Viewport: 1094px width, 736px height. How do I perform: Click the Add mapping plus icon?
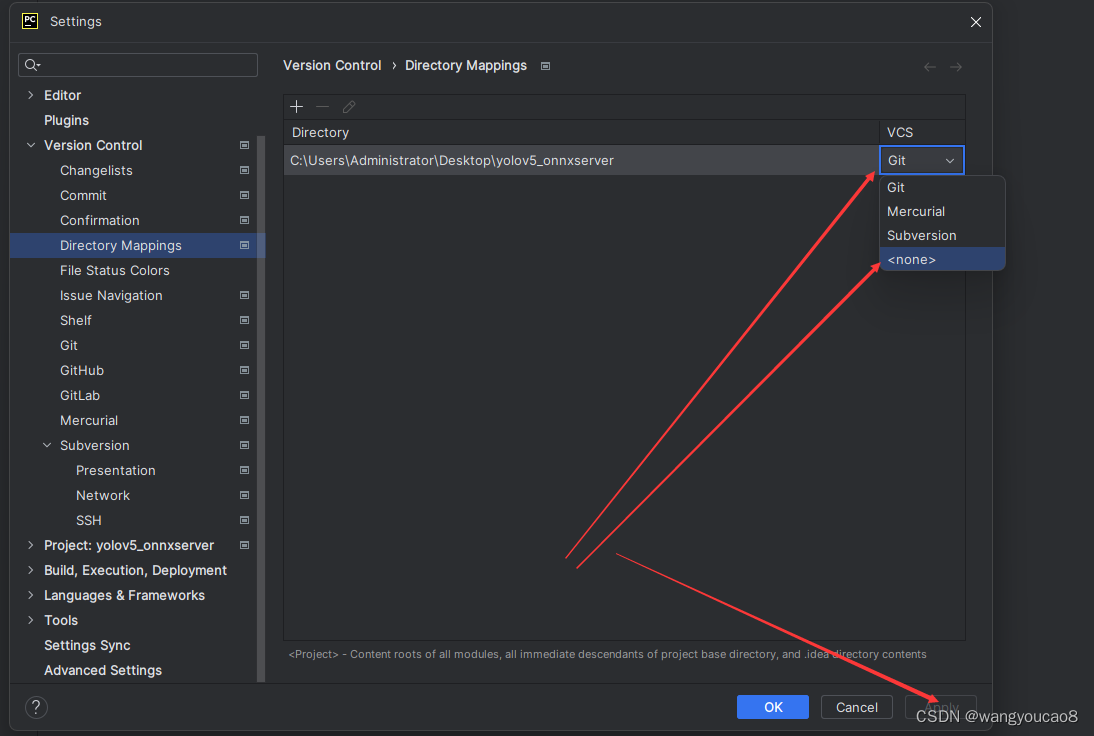(296, 106)
